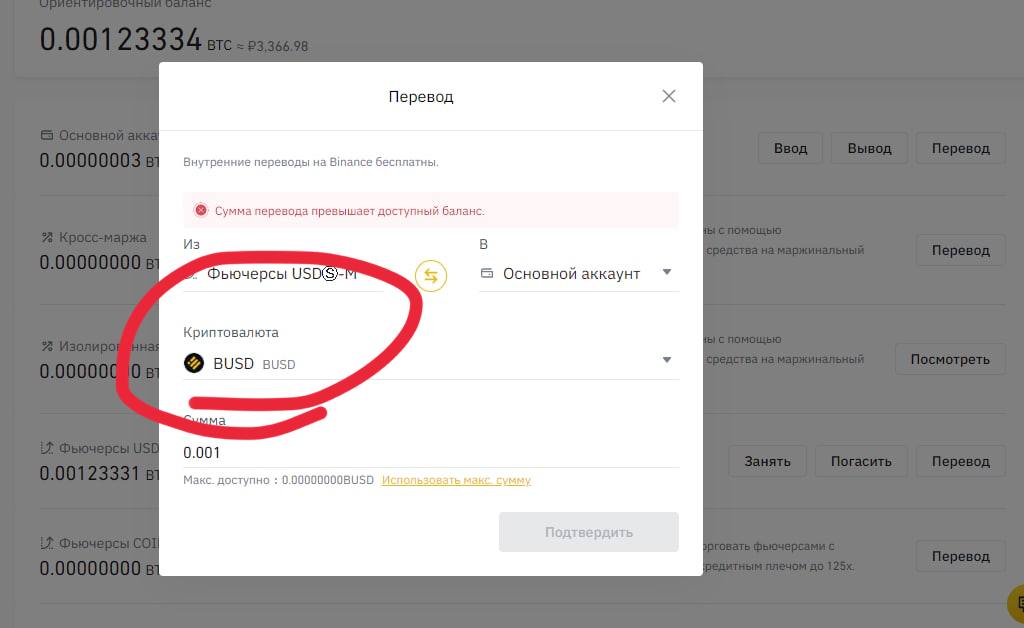Click the BUSD coin icon
Image resolution: width=1024 pixels, height=628 pixels.
194,363
